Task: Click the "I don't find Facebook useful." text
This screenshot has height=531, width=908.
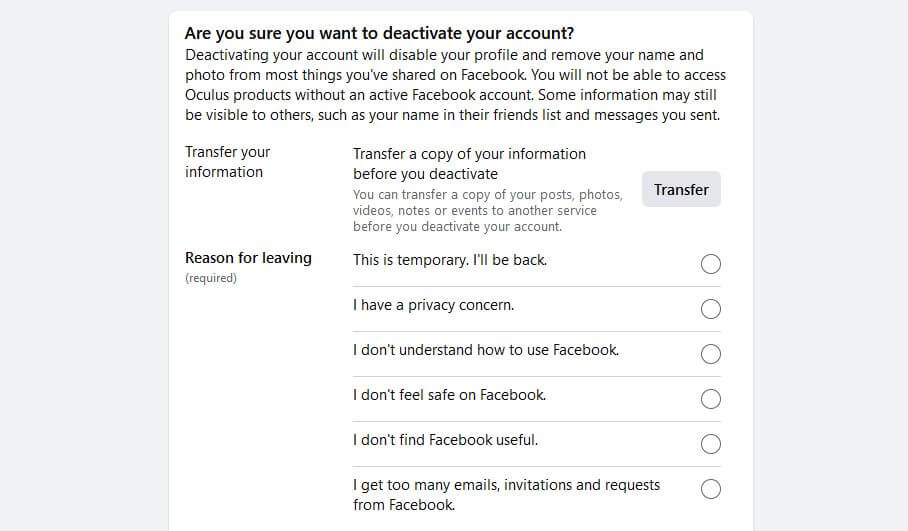Action: coord(445,440)
